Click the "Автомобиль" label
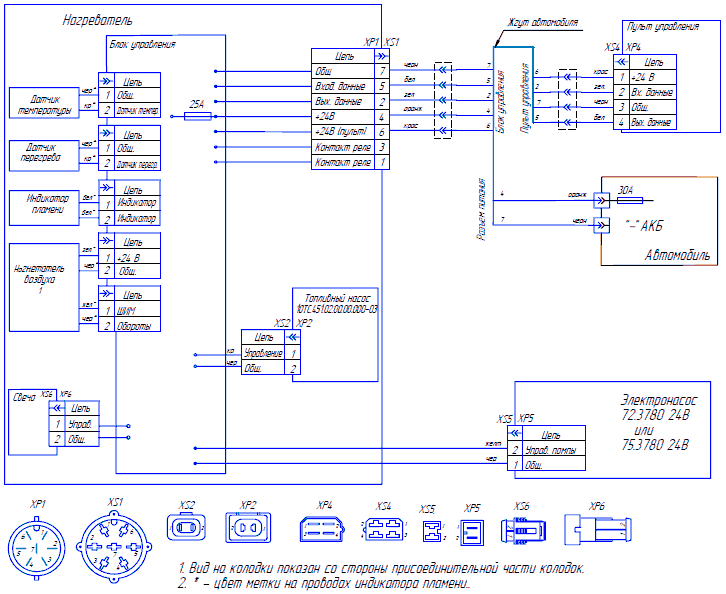Screen dimensions: 726x594 coord(677,255)
